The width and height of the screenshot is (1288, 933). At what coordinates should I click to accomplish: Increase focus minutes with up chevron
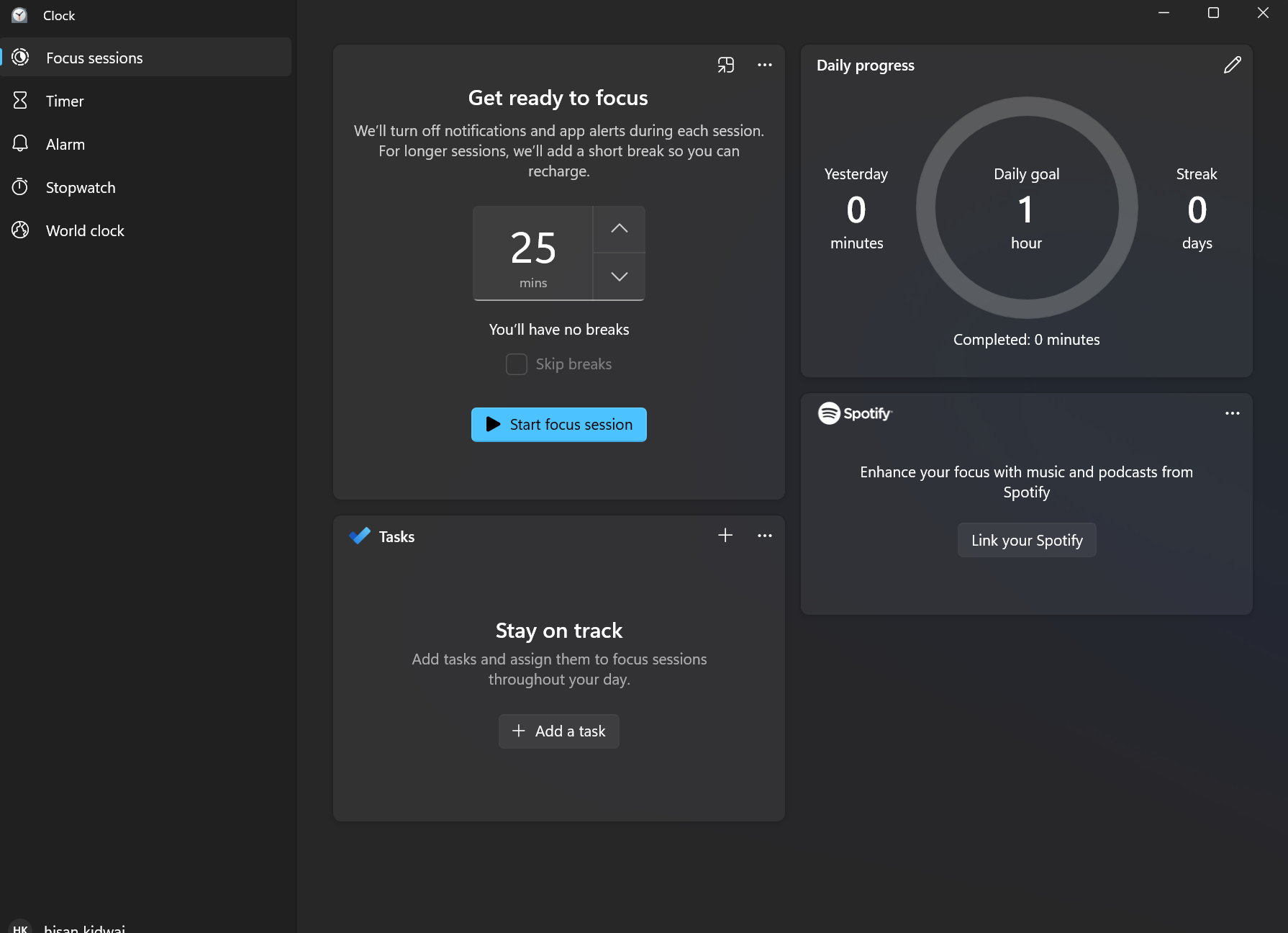[618, 228]
